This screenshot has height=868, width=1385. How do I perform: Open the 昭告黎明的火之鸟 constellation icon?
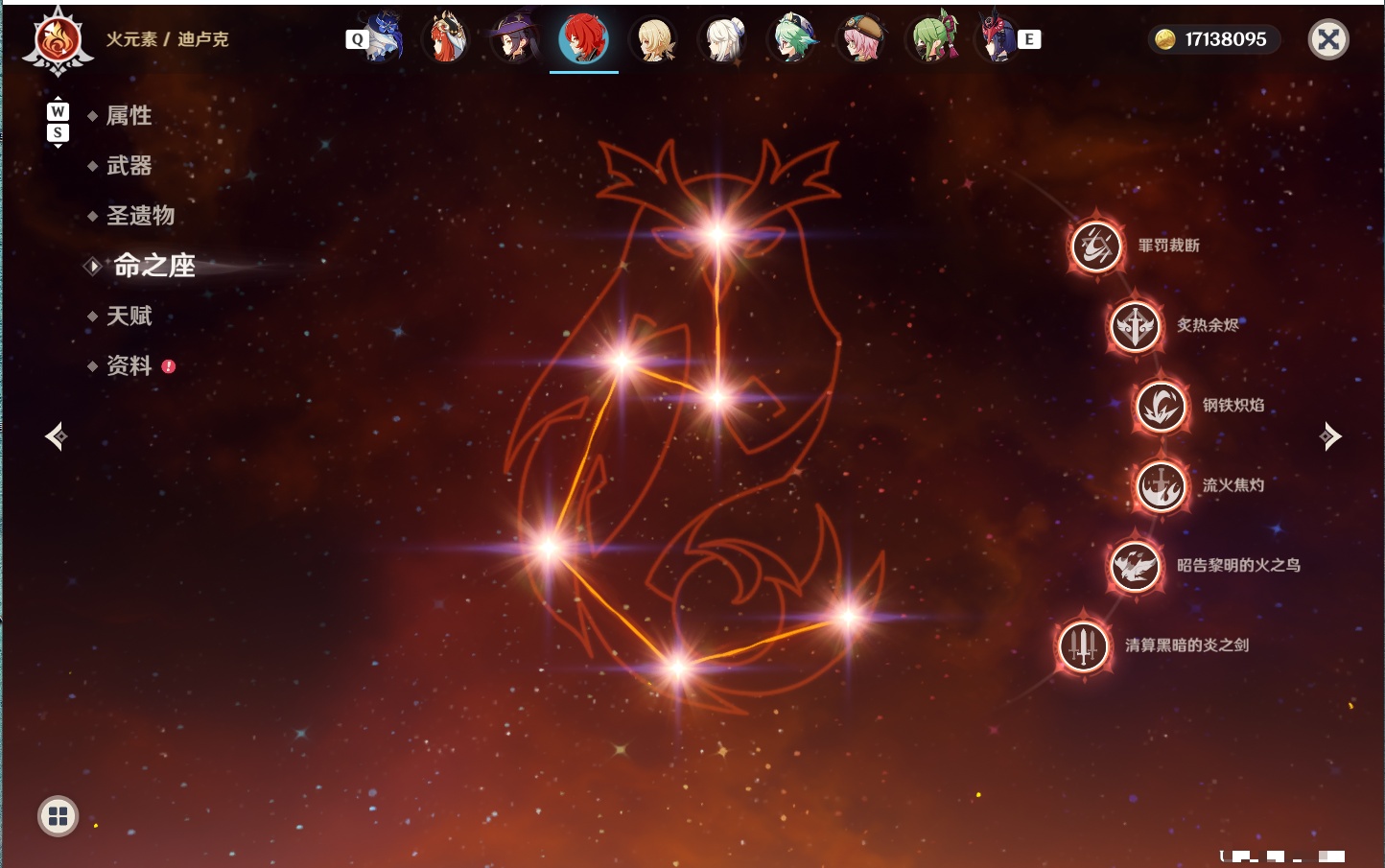(1135, 565)
